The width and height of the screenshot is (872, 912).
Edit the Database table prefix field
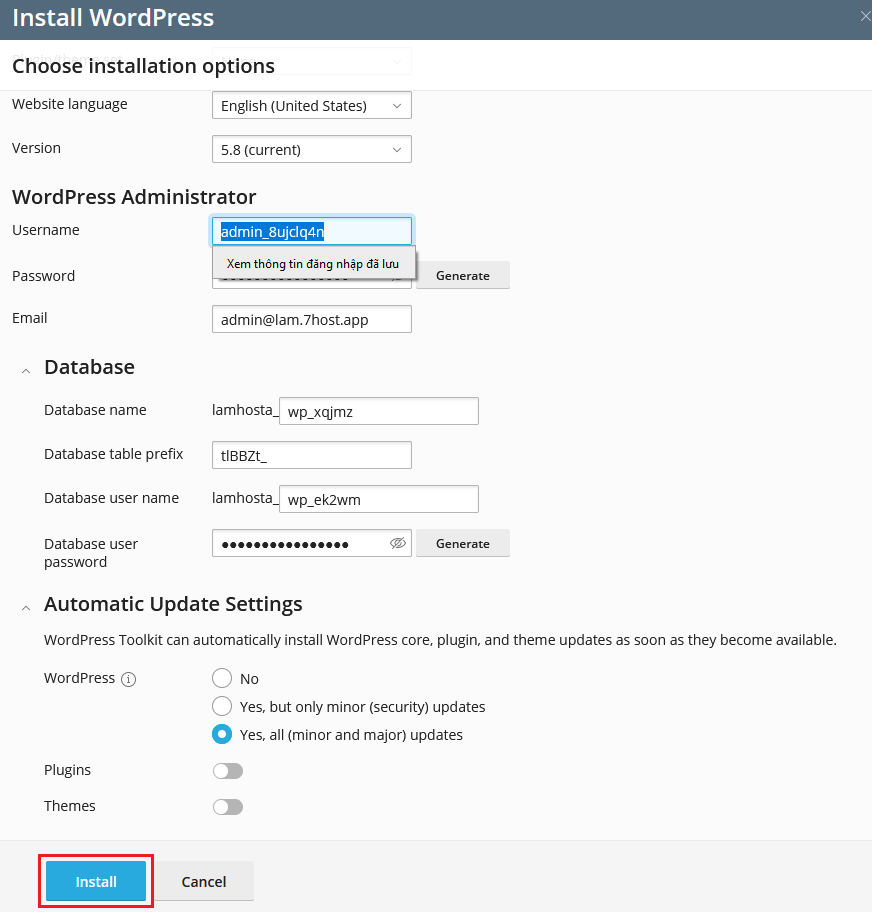(x=312, y=455)
